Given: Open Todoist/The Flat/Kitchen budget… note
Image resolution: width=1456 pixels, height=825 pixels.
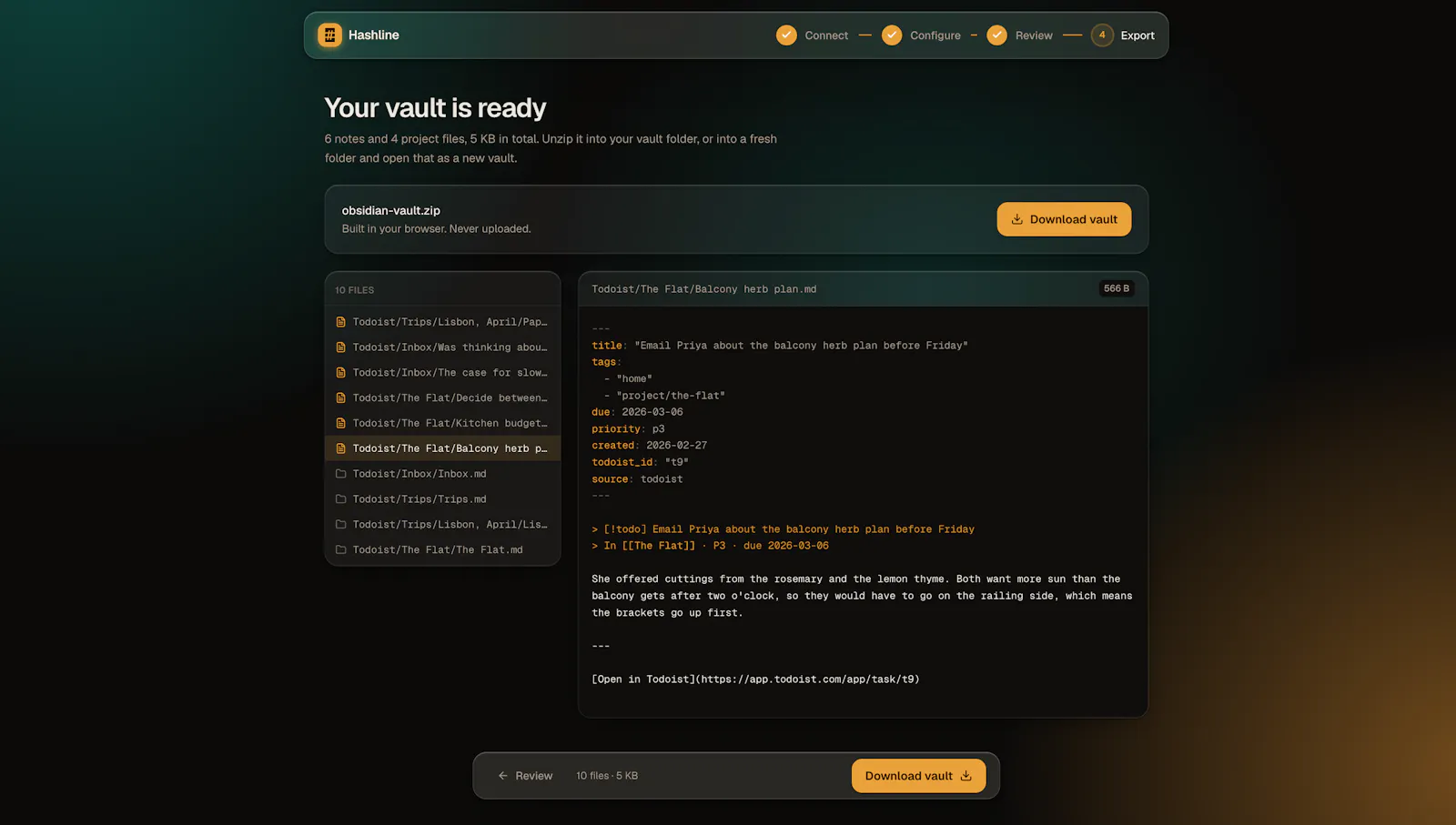Looking at the screenshot, I should pos(443,424).
